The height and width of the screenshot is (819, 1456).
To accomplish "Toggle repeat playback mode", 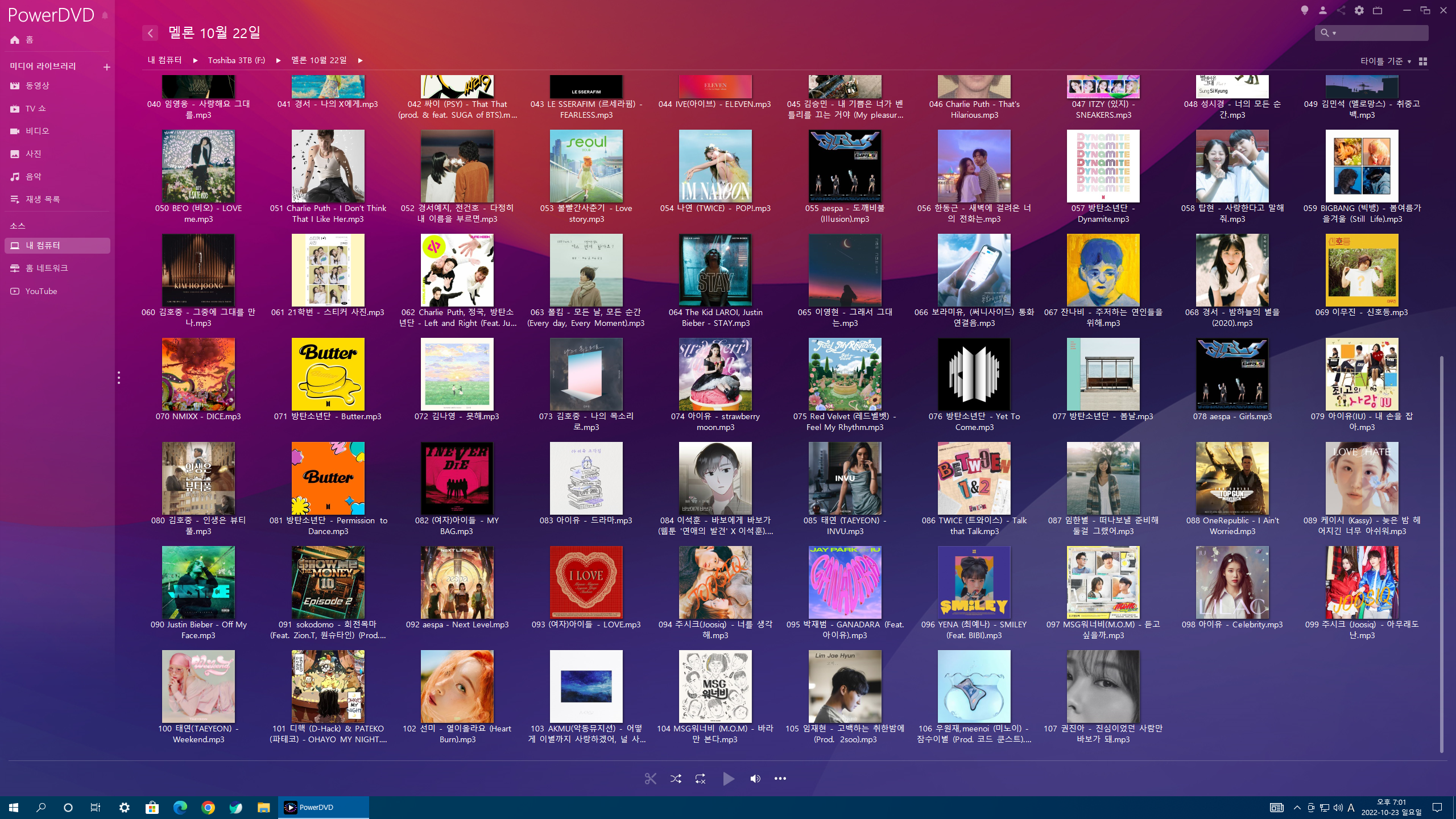I will 700,779.
